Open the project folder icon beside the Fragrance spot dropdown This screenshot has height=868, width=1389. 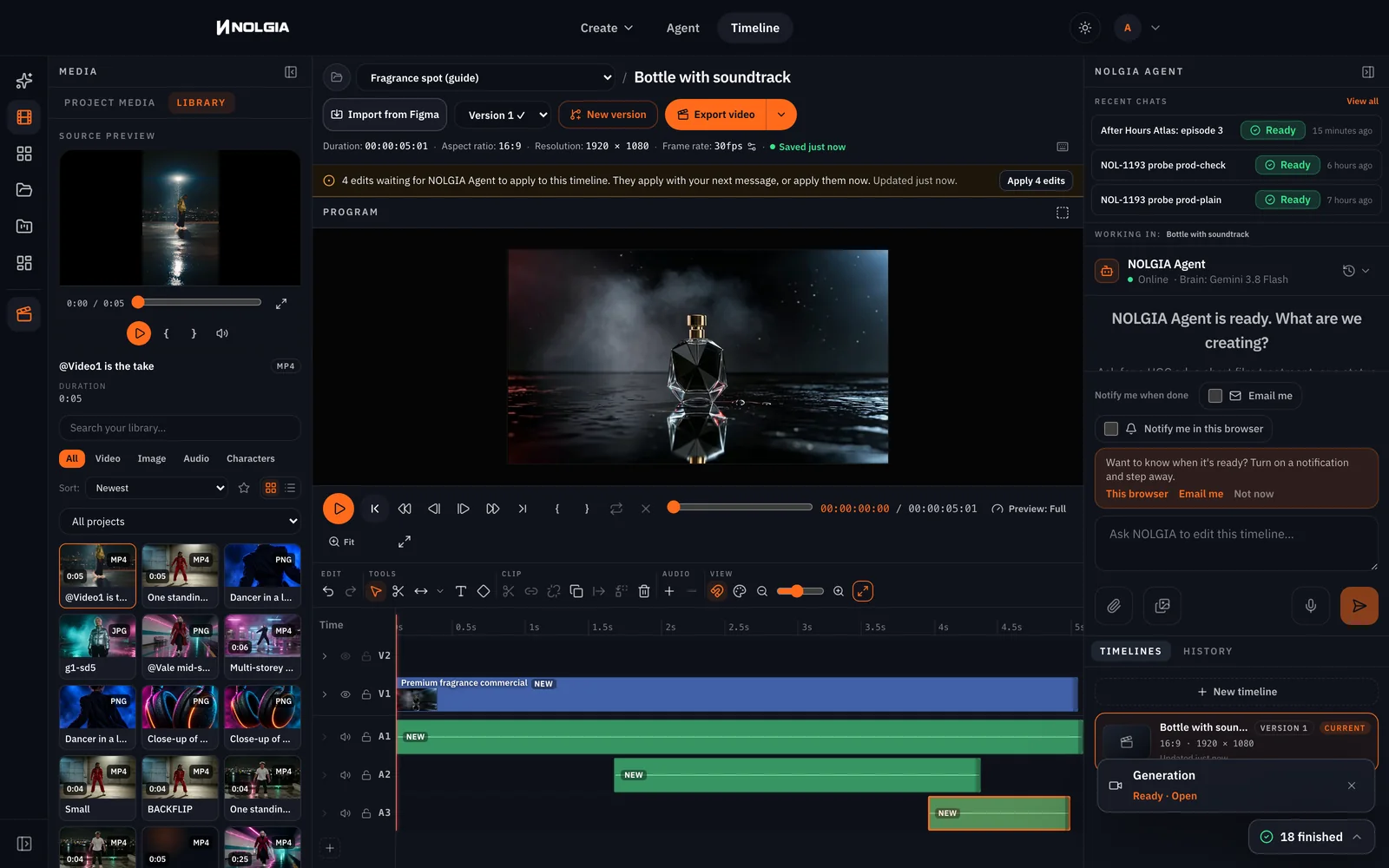click(x=337, y=77)
